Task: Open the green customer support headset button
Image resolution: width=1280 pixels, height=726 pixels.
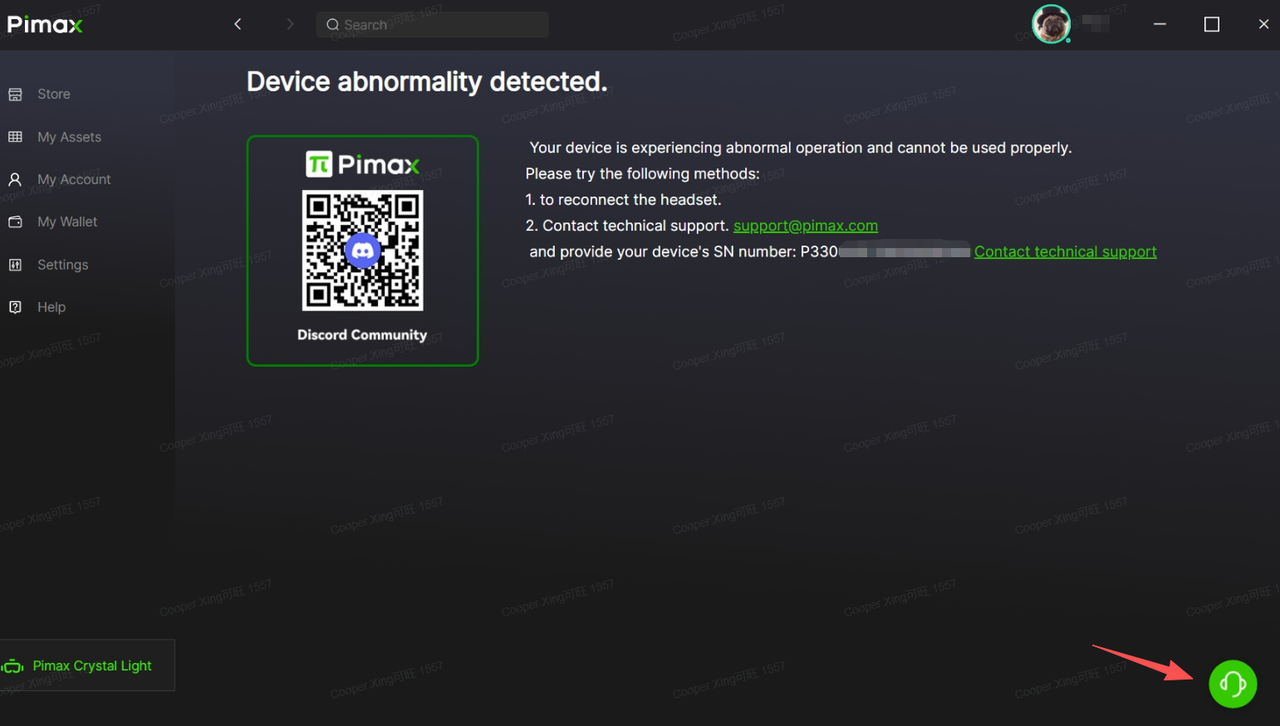Action: [x=1233, y=683]
